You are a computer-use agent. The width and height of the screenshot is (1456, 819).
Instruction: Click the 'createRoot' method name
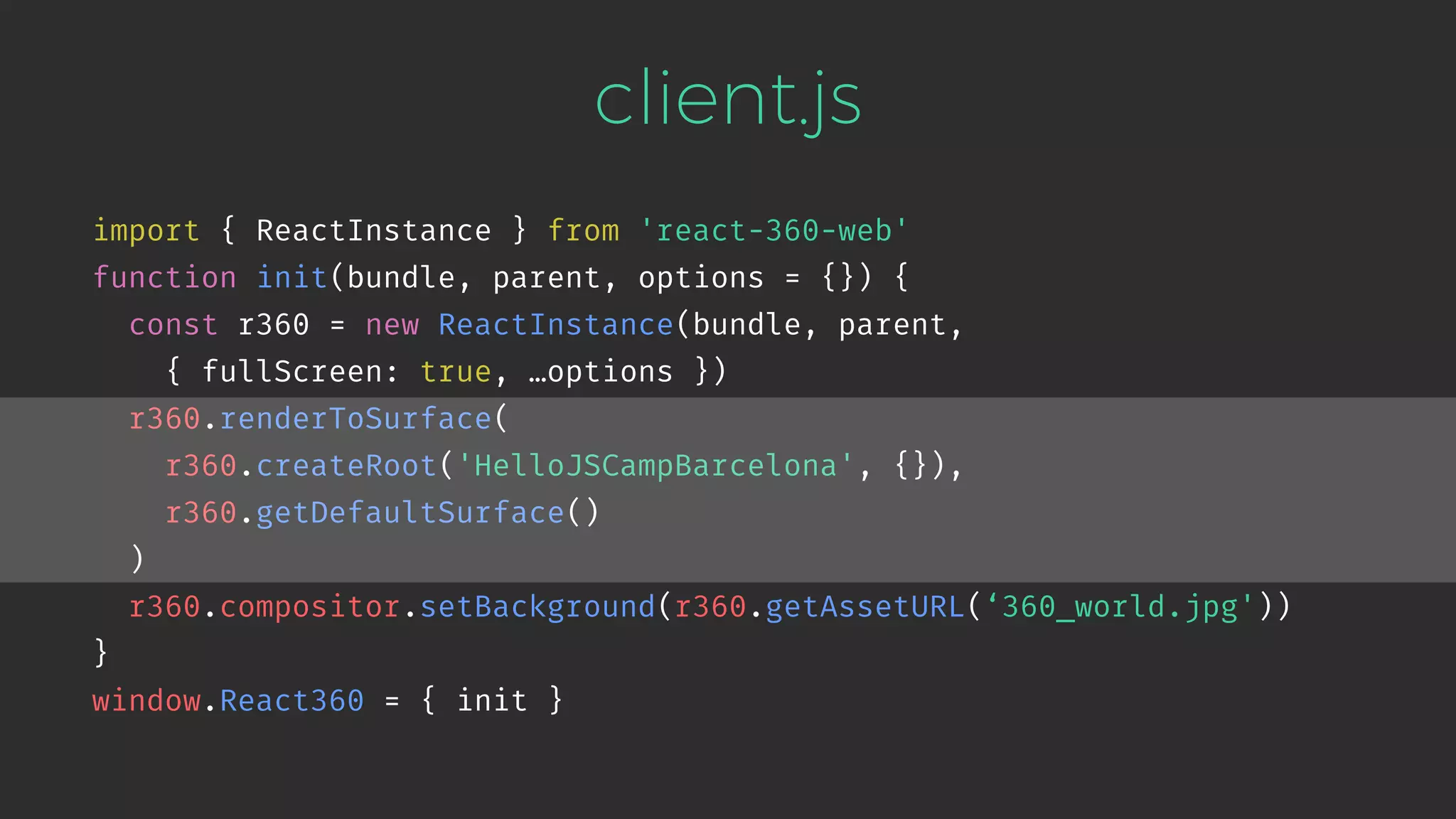click(x=346, y=466)
